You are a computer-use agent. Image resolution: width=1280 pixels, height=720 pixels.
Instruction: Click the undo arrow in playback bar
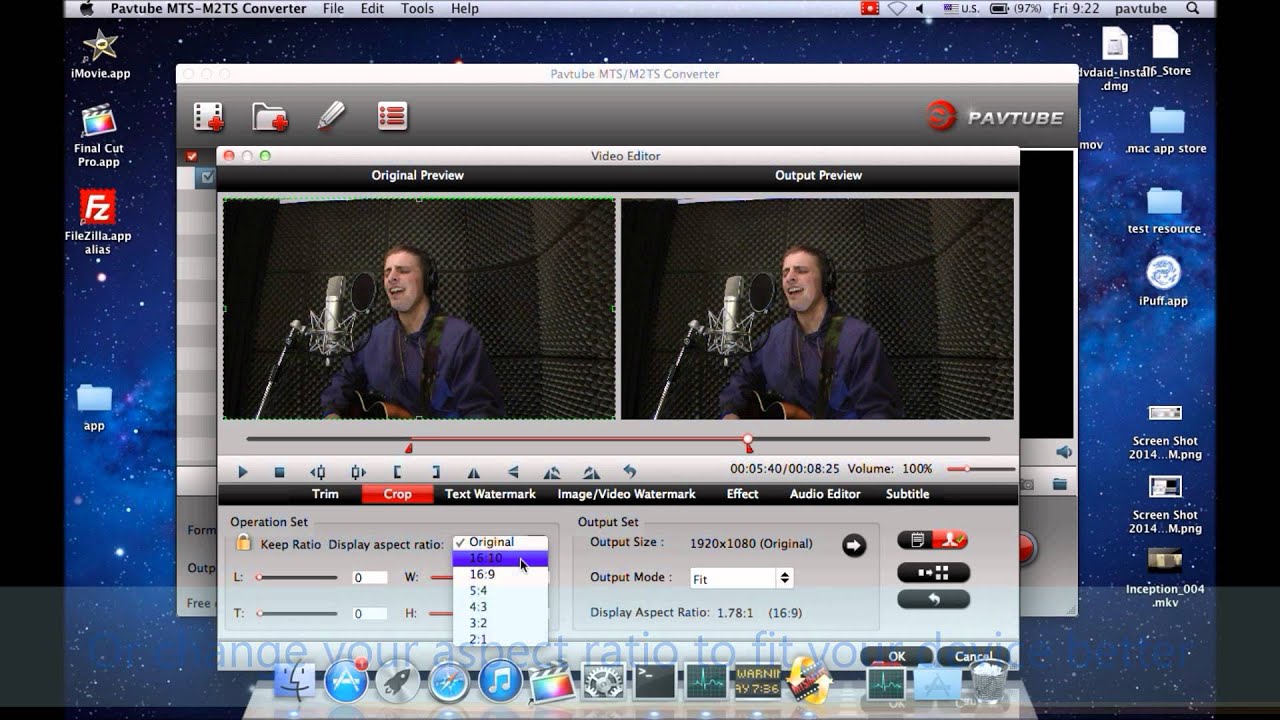(630, 471)
